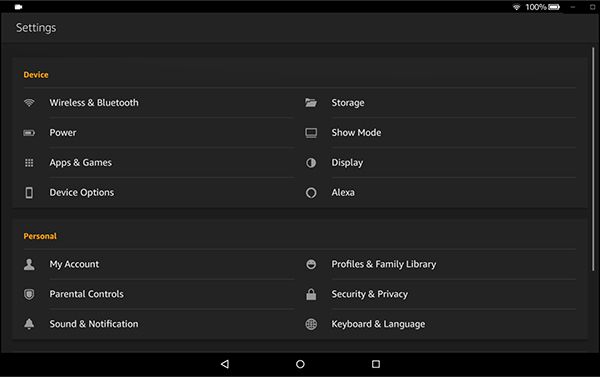Tap the tablet icon for Device Options

point(29,193)
